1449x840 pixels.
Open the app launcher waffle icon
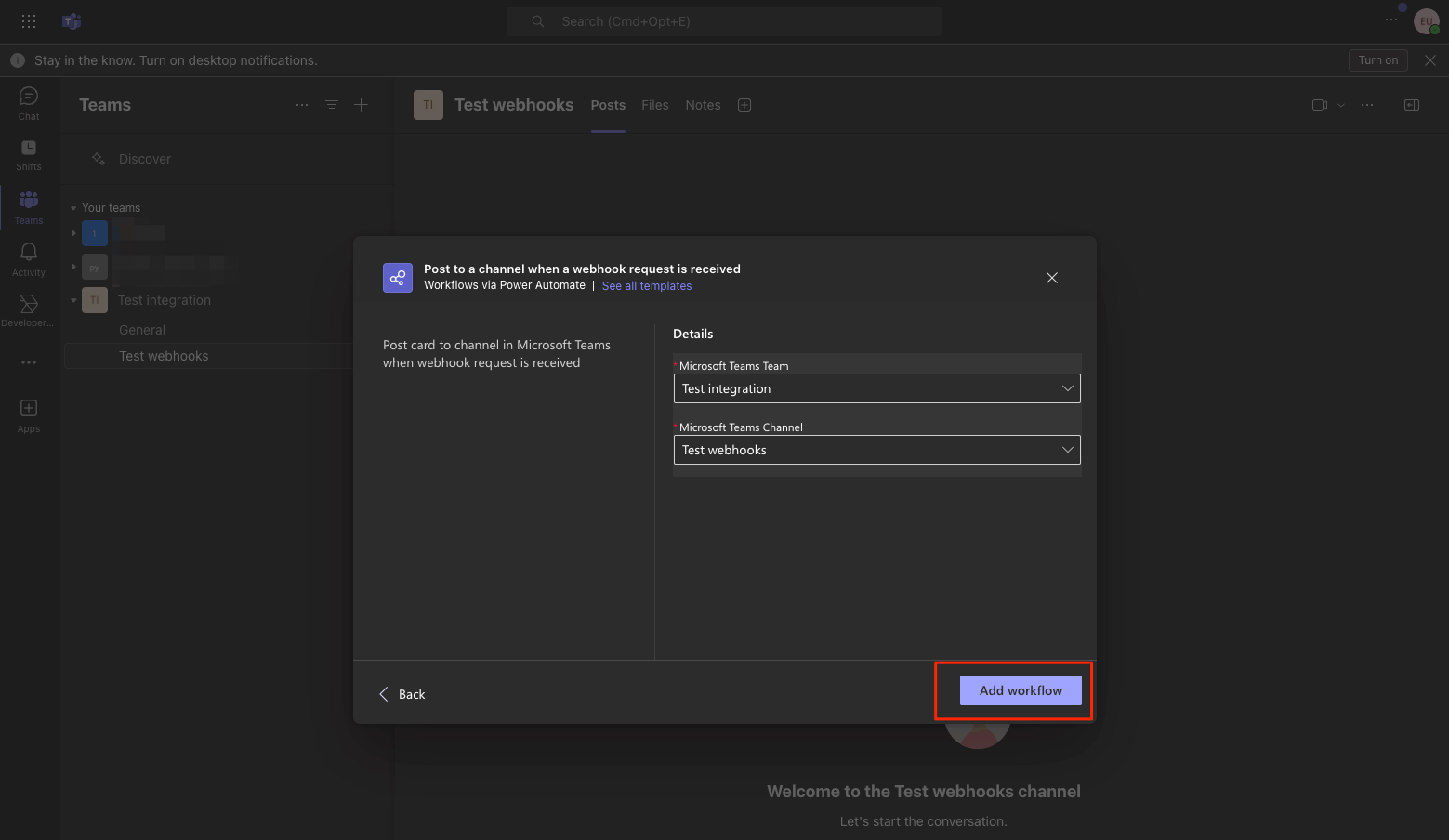click(29, 20)
